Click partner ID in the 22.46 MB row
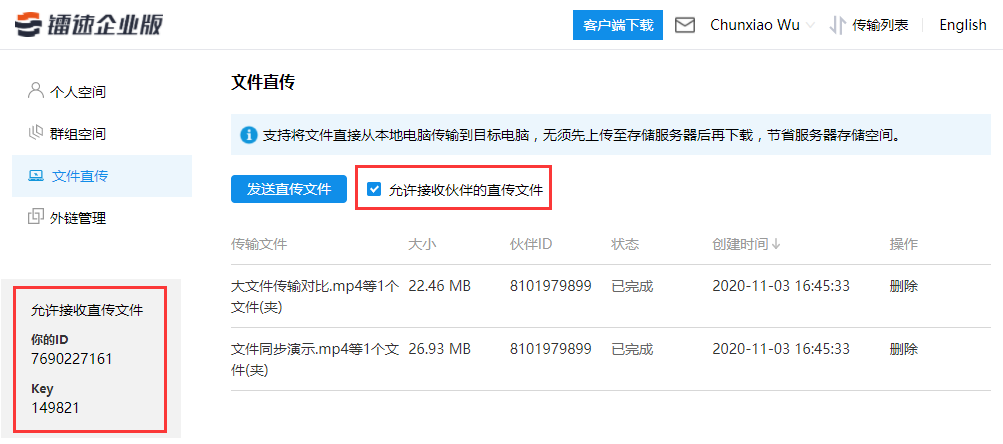1003x444 pixels. click(551, 286)
